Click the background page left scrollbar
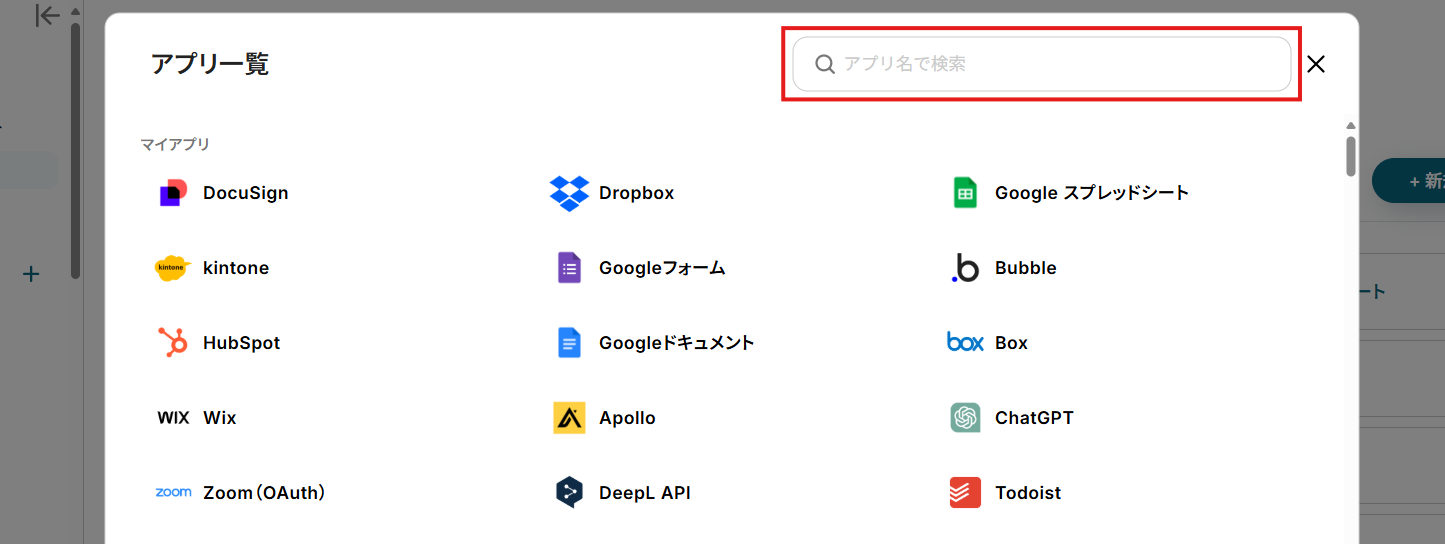Image resolution: width=1445 pixels, height=544 pixels. coord(75,150)
